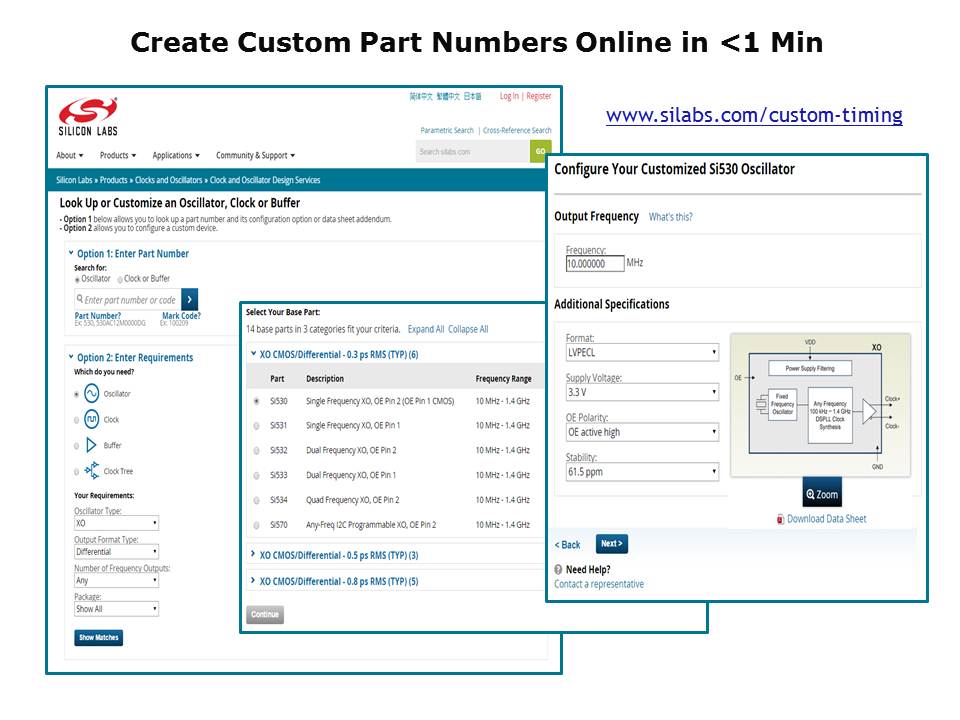This screenshot has width=960, height=720.
Task: Open the Format LVPECL dropdown
Action: tap(642, 352)
